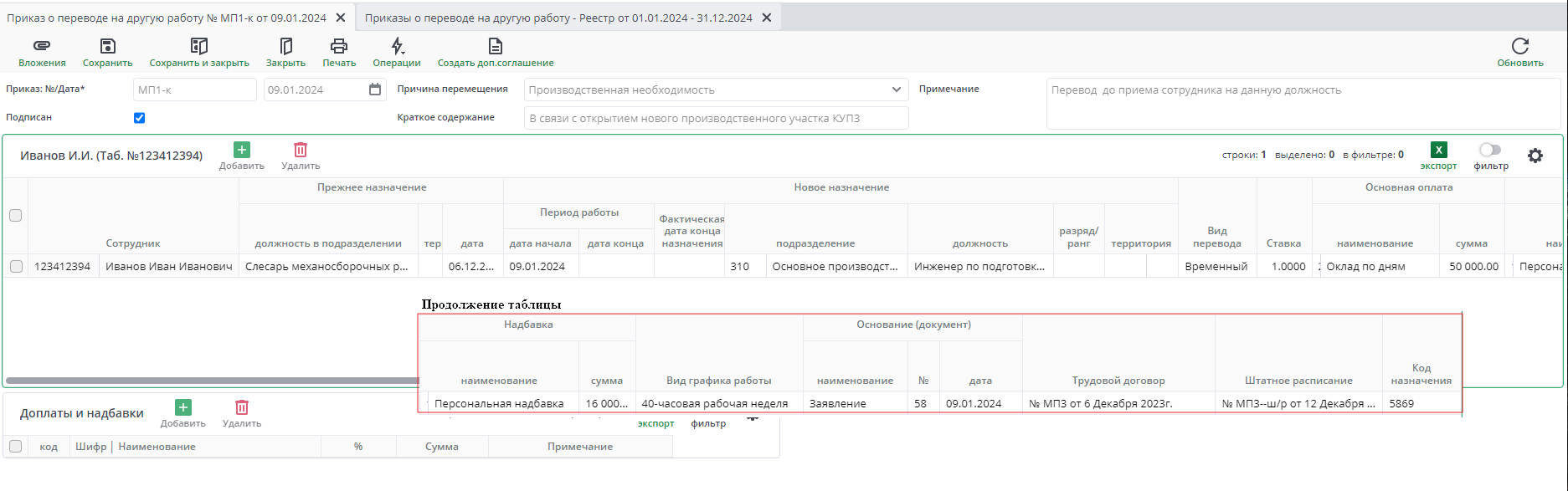Export employee table to Excel
The image size is (1568, 491).
click(x=1438, y=151)
